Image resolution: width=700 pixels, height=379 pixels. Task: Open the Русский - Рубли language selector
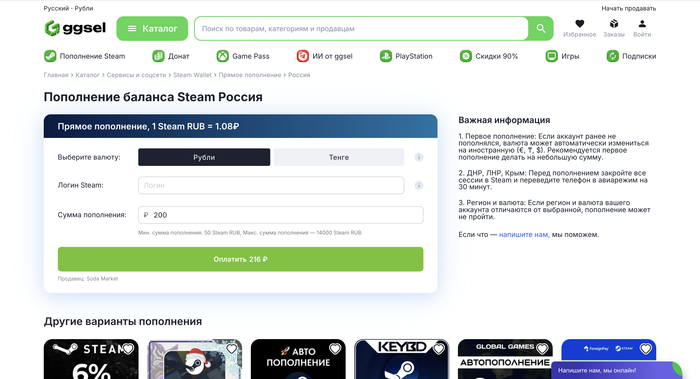pos(68,8)
